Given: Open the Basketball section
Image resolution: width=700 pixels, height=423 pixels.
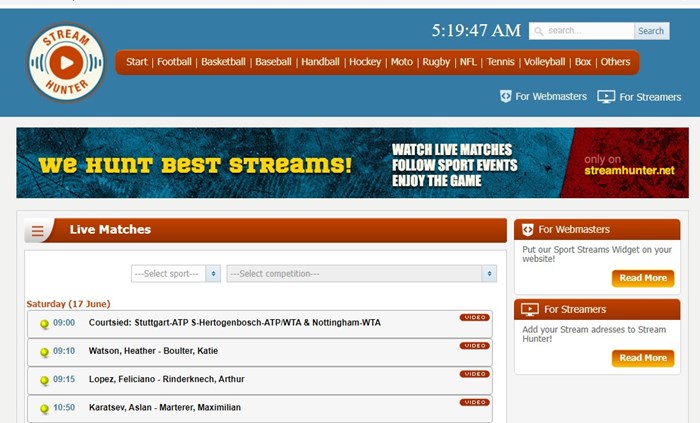Looking at the screenshot, I should (223, 62).
